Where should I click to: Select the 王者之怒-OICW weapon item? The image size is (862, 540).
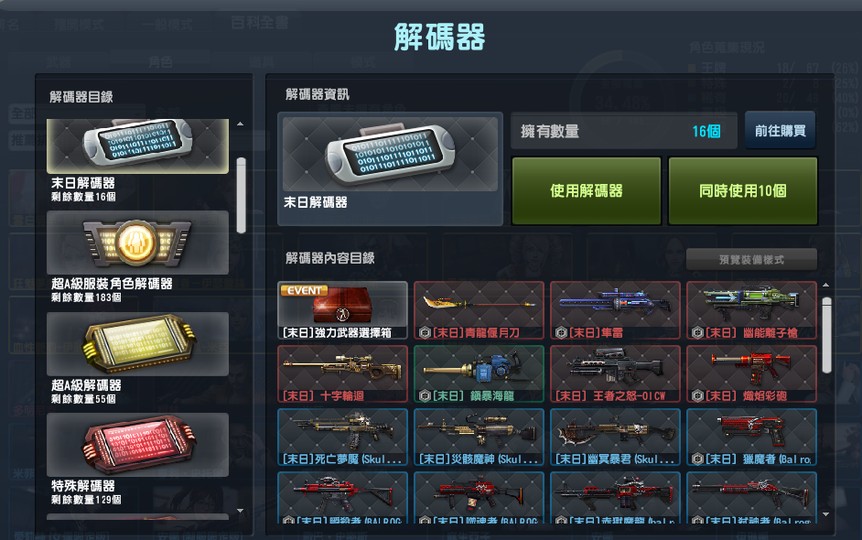(x=615, y=374)
